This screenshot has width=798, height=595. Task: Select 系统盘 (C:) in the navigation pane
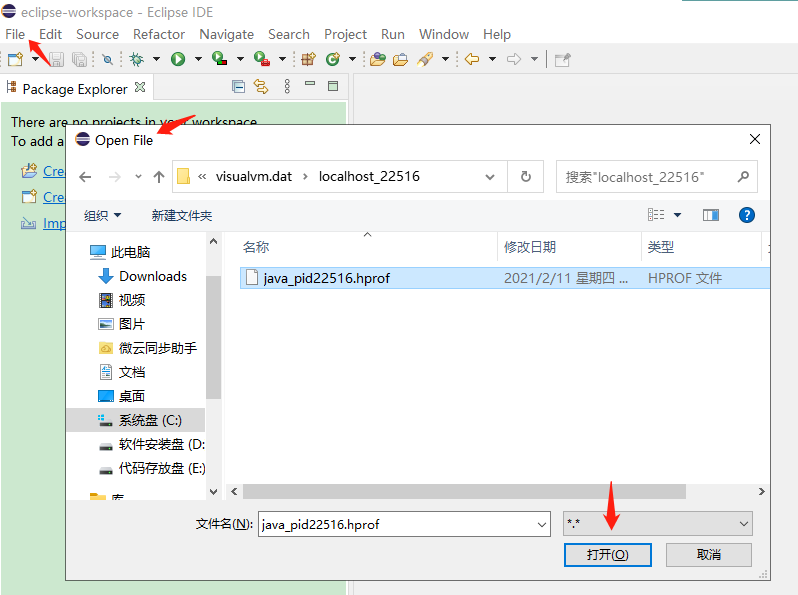(x=136, y=420)
